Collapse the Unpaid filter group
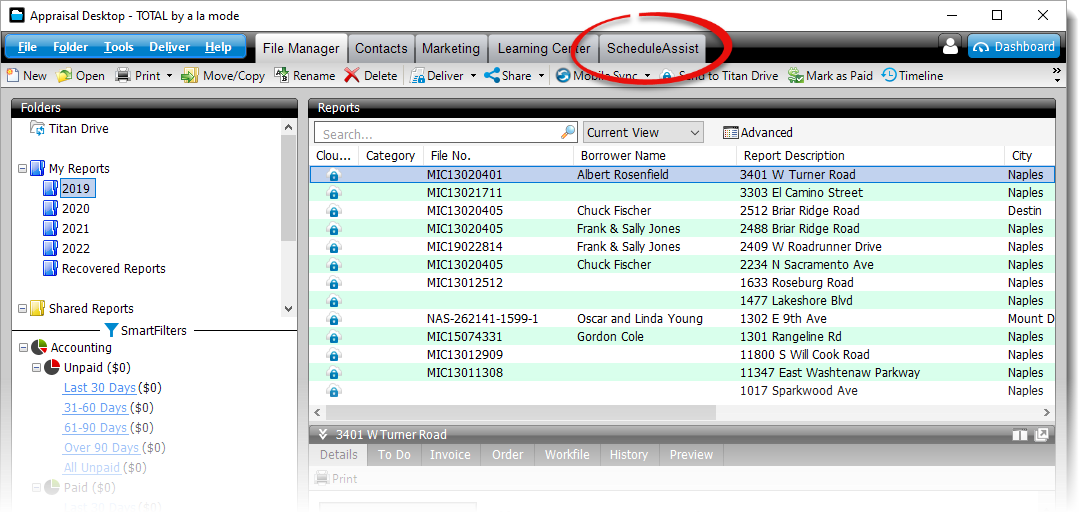The width and height of the screenshot is (1086, 513). point(36,368)
